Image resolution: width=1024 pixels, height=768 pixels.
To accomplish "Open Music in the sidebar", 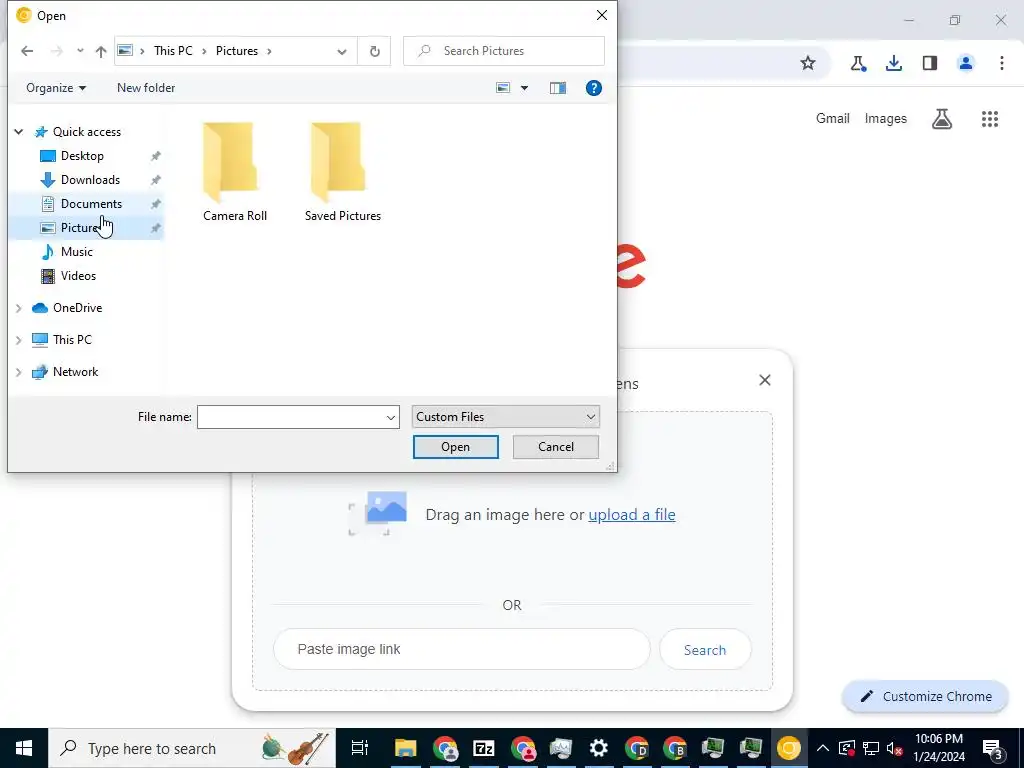I will coord(76,252).
